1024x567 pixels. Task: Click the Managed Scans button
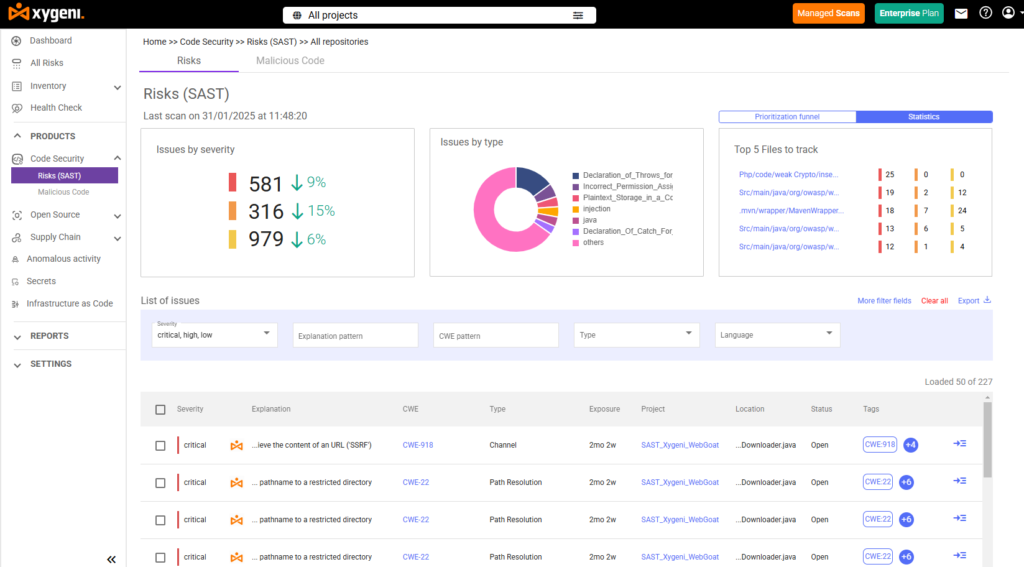tap(828, 13)
